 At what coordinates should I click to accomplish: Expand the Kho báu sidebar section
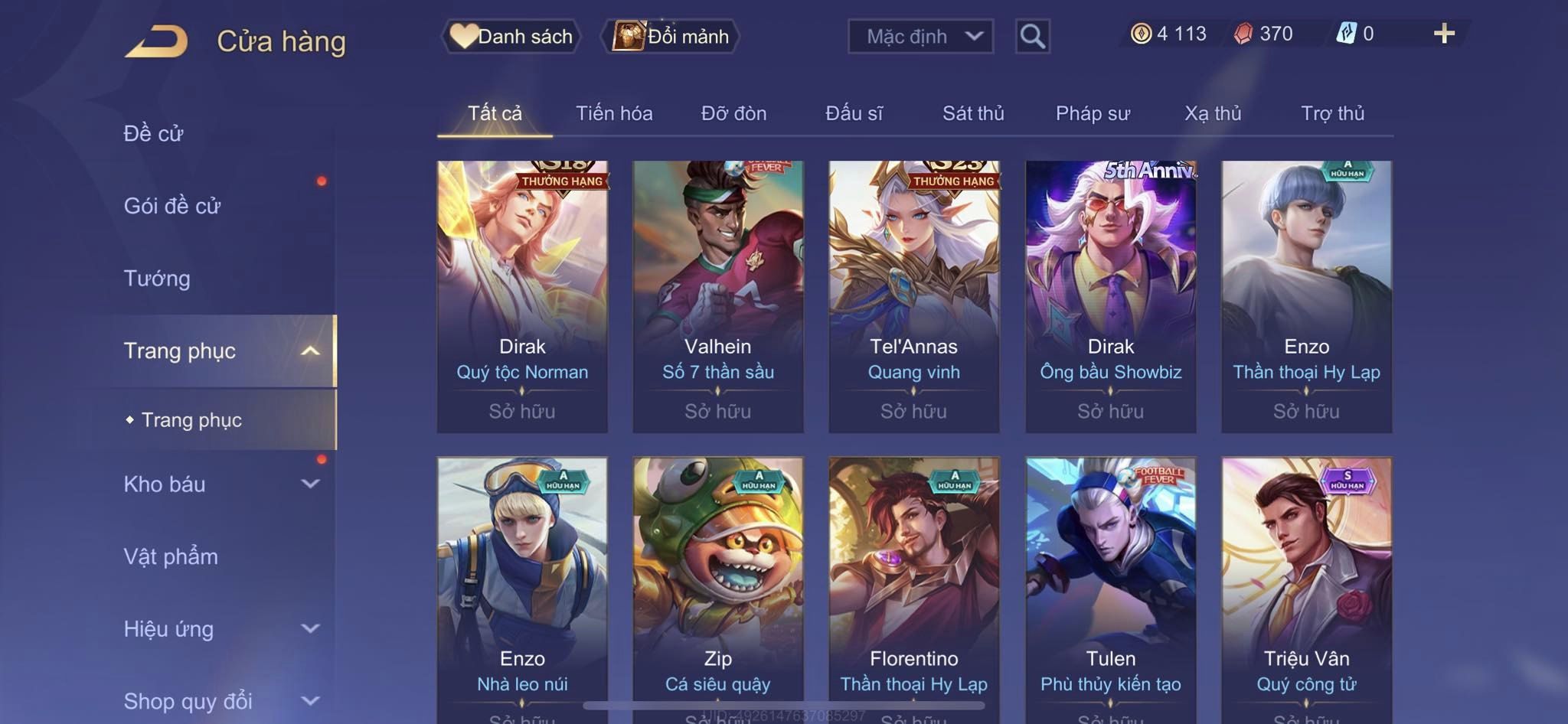pyautogui.click(x=310, y=484)
